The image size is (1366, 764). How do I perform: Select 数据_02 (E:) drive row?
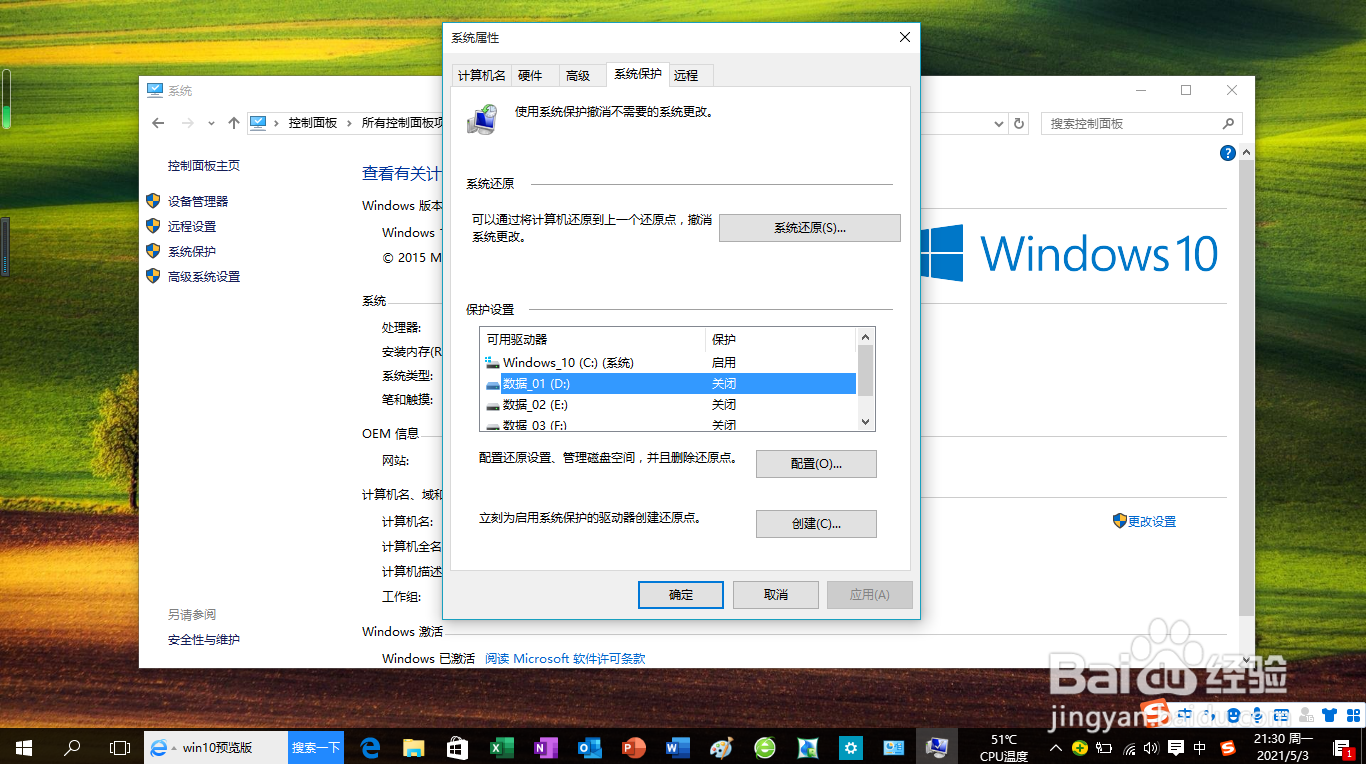(668, 404)
